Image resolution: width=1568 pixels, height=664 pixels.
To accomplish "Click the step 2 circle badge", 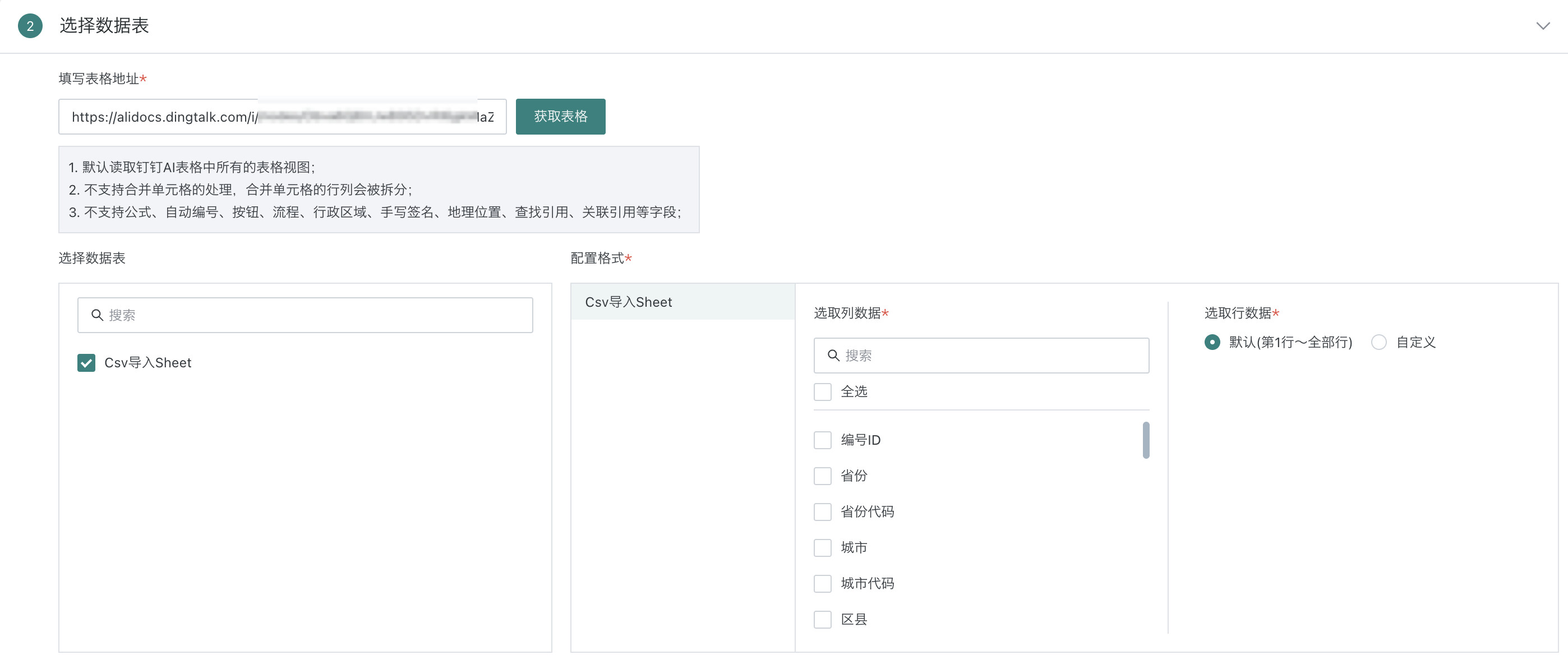I will click(30, 26).
